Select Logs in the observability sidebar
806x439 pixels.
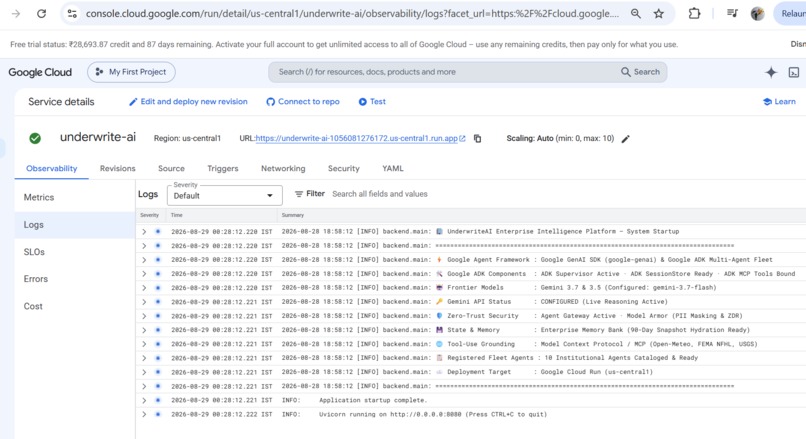[75, 225]
